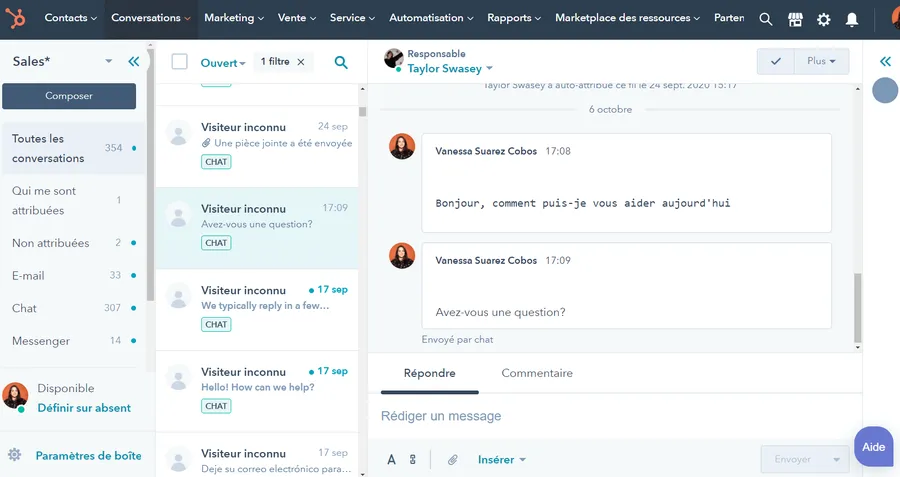
Task: Click the conversation list scrollbar
Action: click(x=362, y=111)
